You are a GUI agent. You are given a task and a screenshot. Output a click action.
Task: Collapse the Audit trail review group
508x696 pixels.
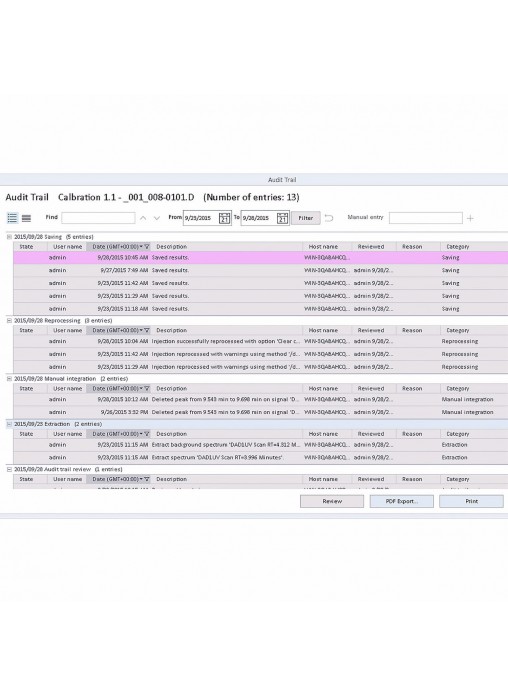pyautogui.click(x=9, y=469)
